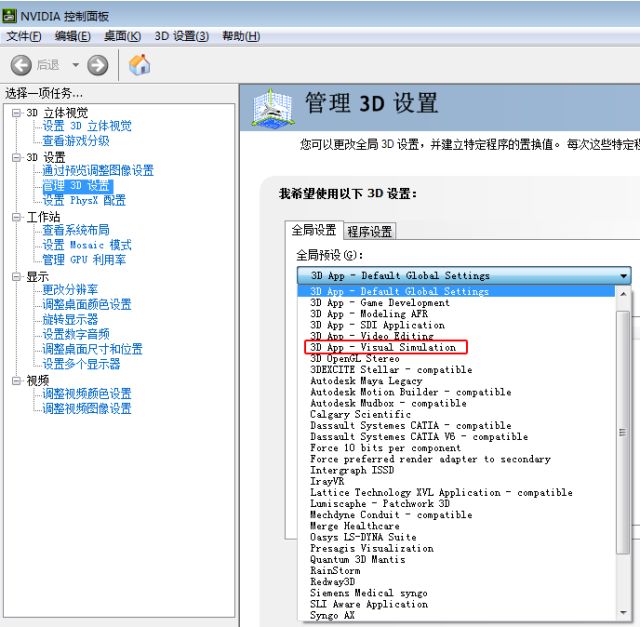This screenshot has height=627, width=640.
Task: Select Oasys LS-DYNA Suite preset
Action: coord(456,537)
